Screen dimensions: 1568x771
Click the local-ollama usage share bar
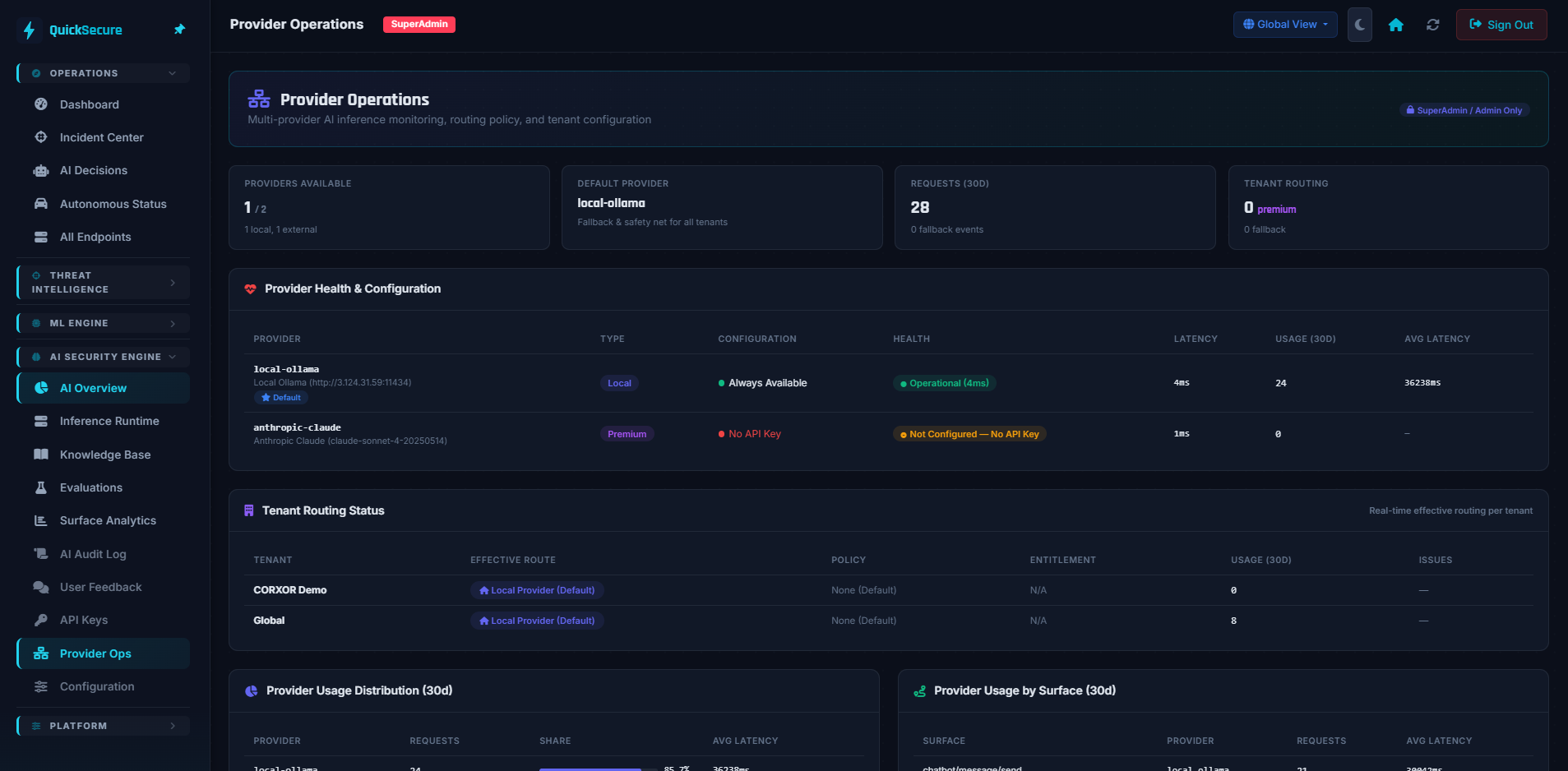[592, 769]
